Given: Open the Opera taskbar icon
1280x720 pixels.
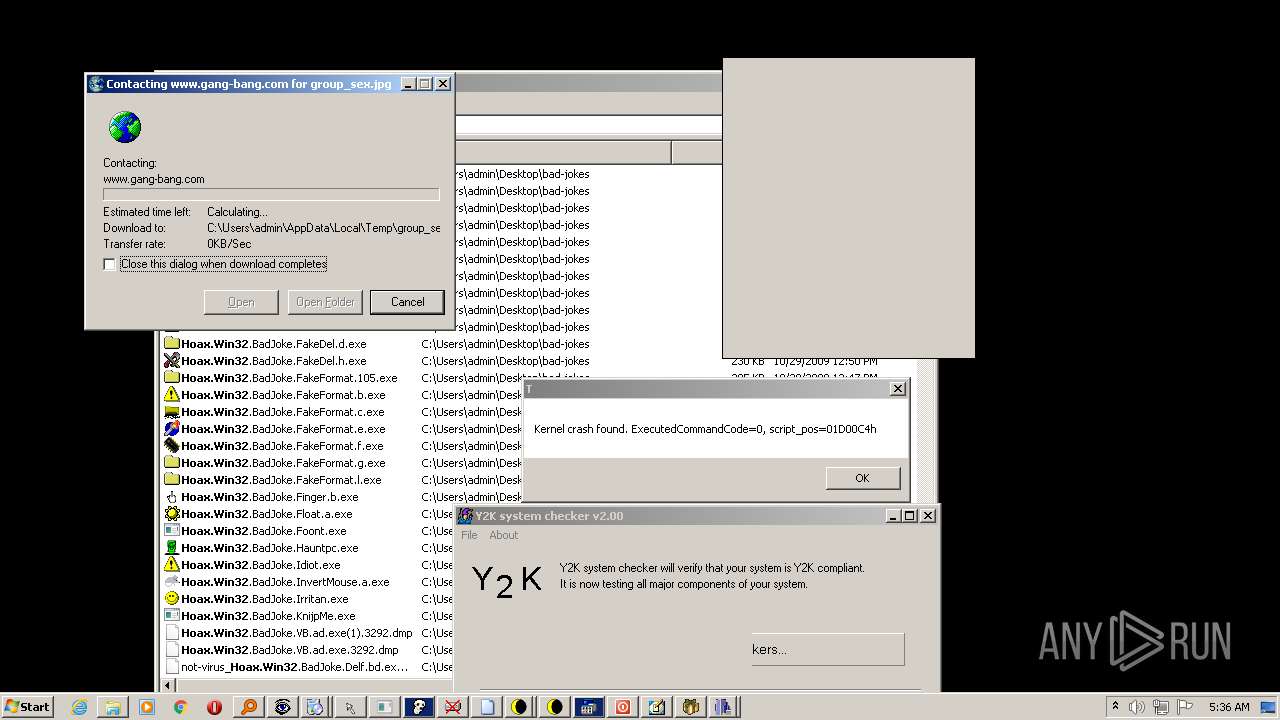Looking at the screenshot, I should [x=214, y=707].
